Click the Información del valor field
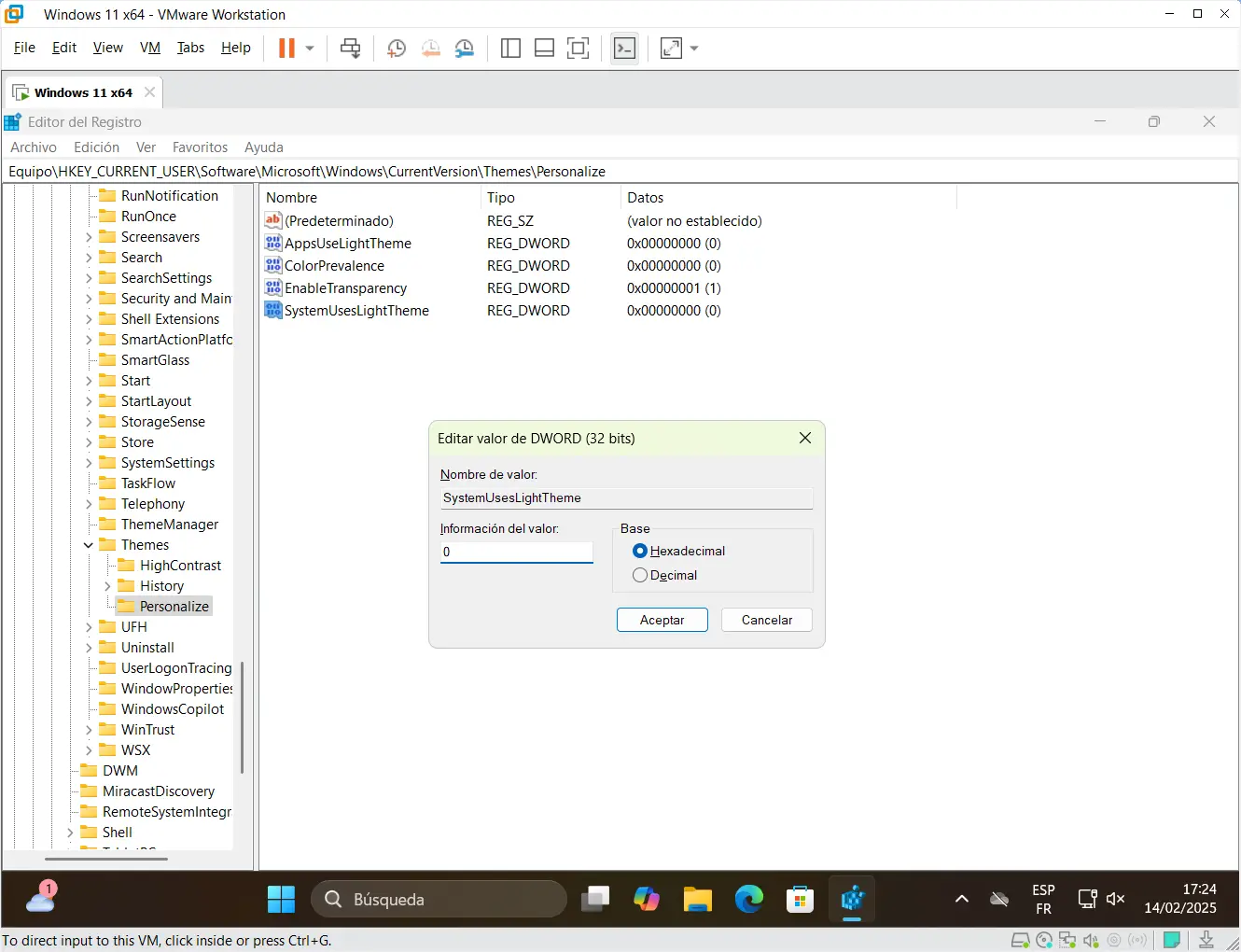 (517, 552)
